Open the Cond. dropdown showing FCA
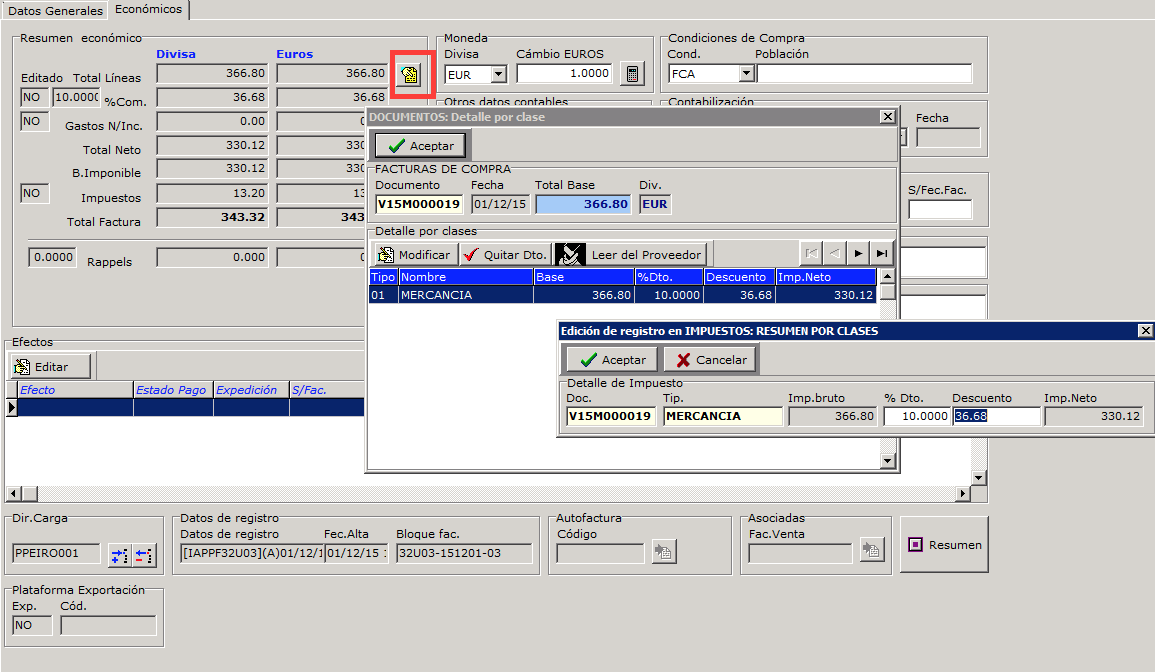 745,74
